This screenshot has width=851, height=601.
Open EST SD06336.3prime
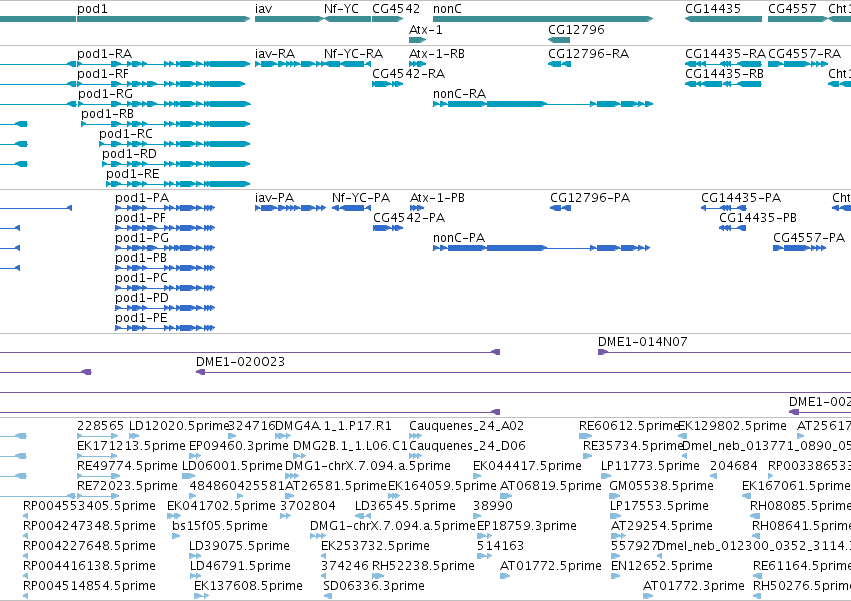click(374, 586)
